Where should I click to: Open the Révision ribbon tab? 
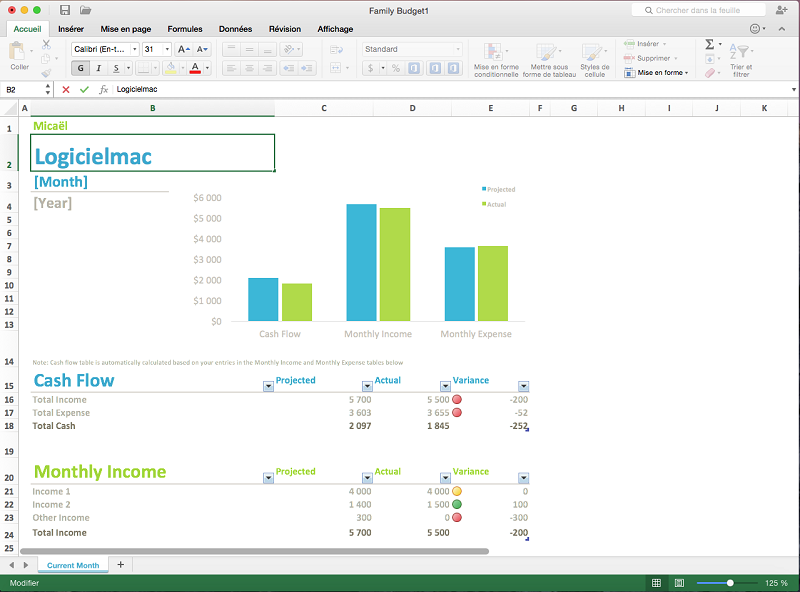pos(285,29)
